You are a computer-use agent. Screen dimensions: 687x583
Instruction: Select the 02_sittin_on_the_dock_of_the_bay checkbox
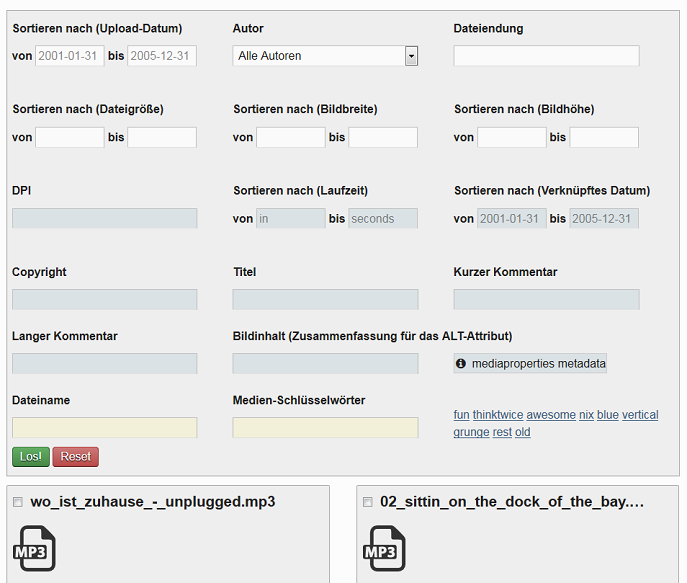[368, 502]
